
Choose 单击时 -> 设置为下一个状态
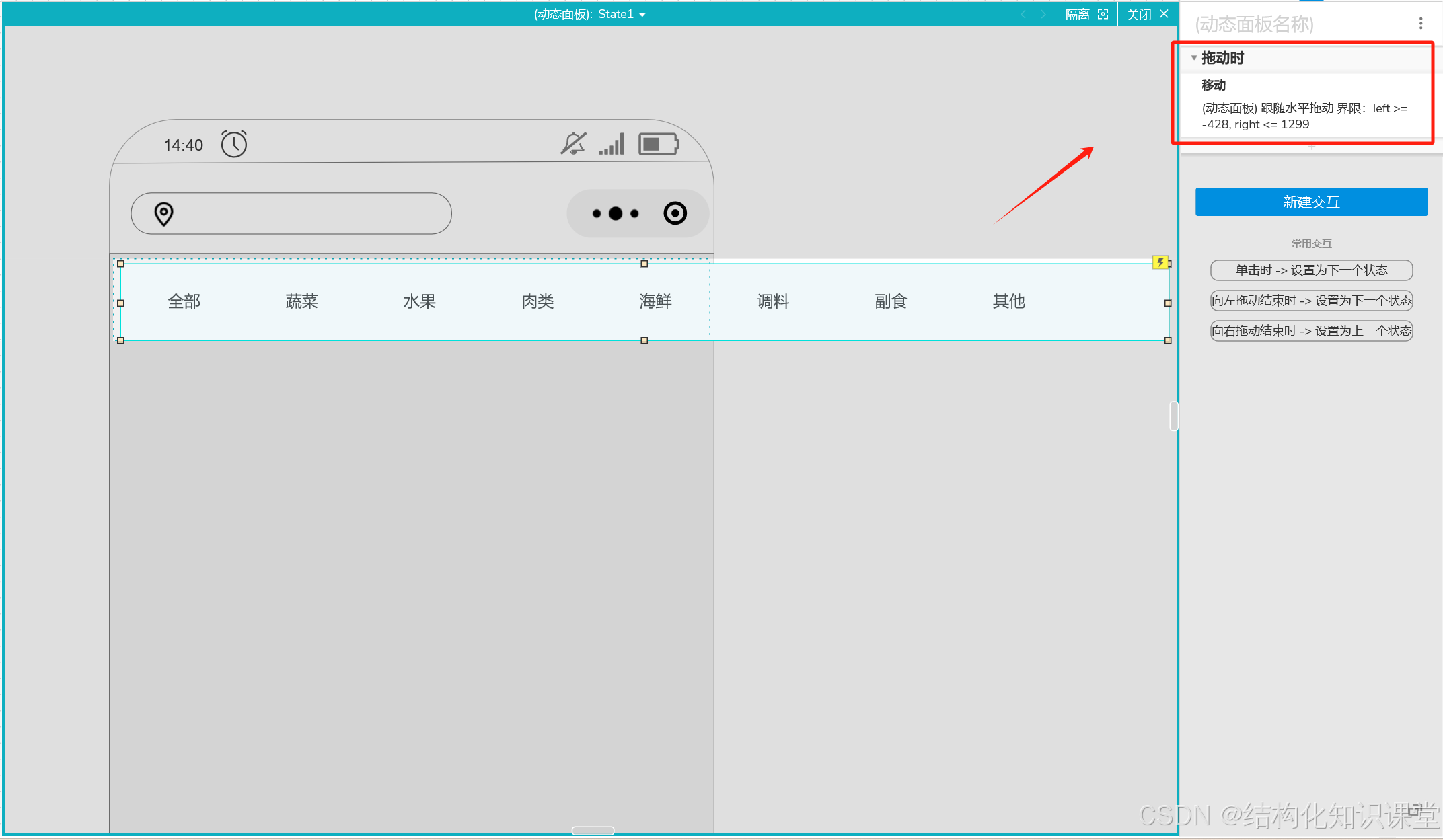coord(1311,270)
